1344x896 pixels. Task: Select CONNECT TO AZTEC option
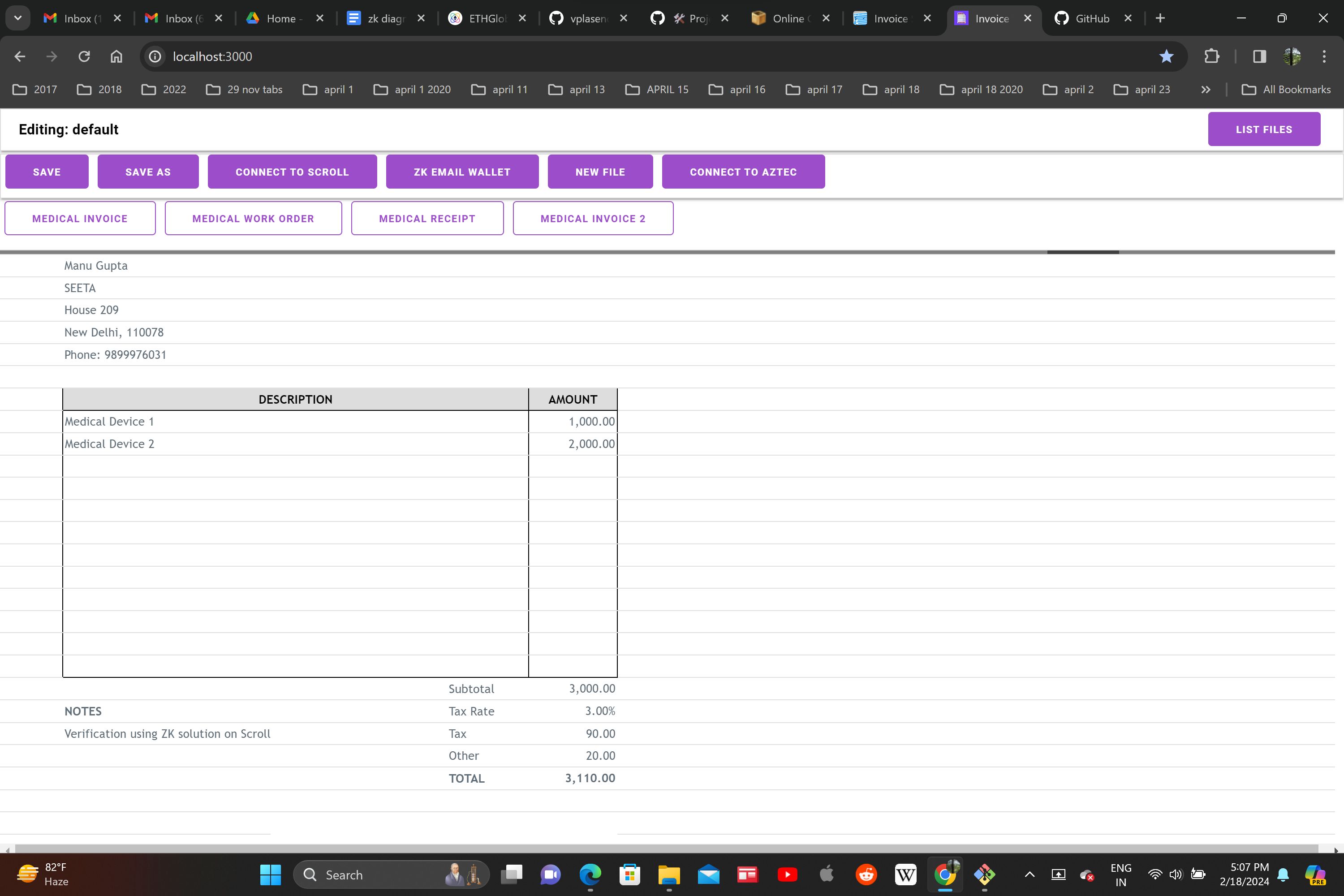coord(743,171)
